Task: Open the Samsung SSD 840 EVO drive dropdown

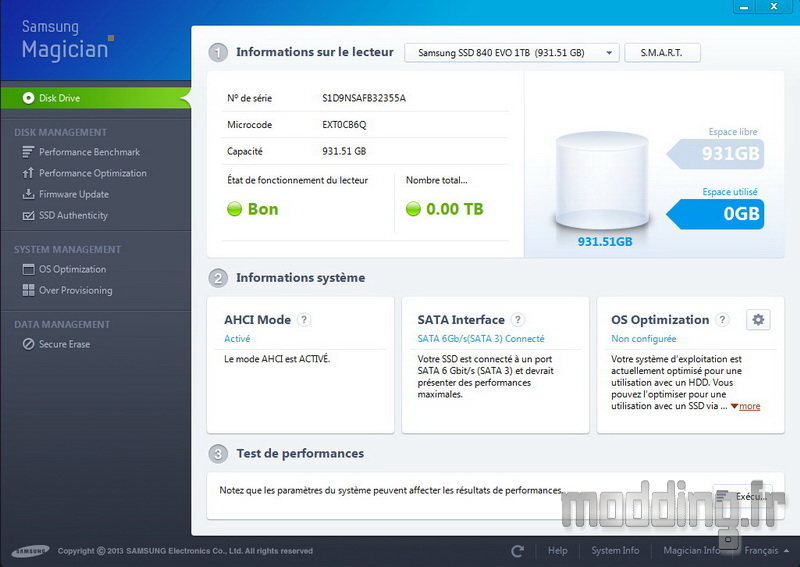Action: pyautogui.click(x=512, y=53)
